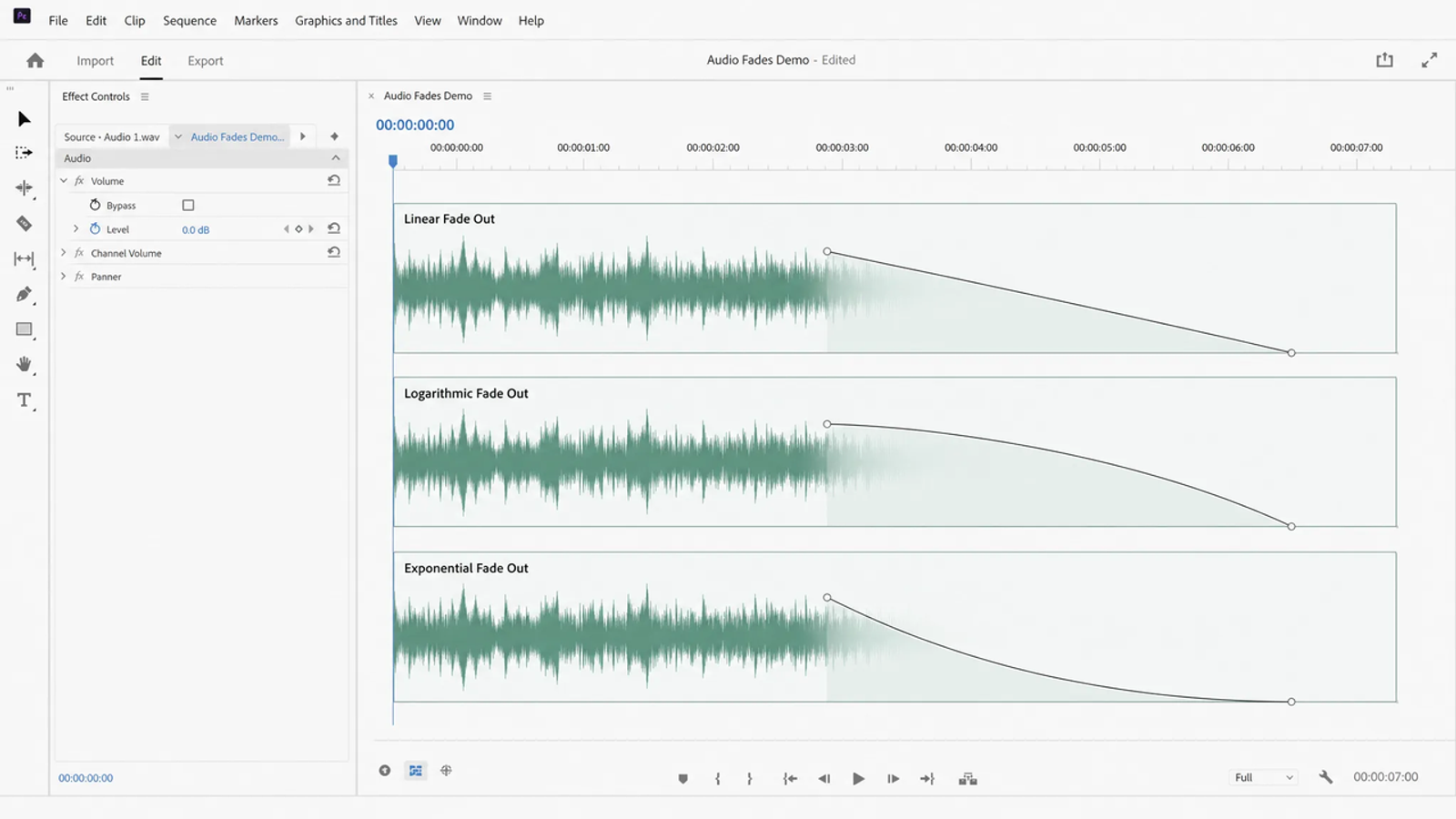1456x819 pixels.
Task: Add a marker in the monitor
Action: (x=682, y=779)
